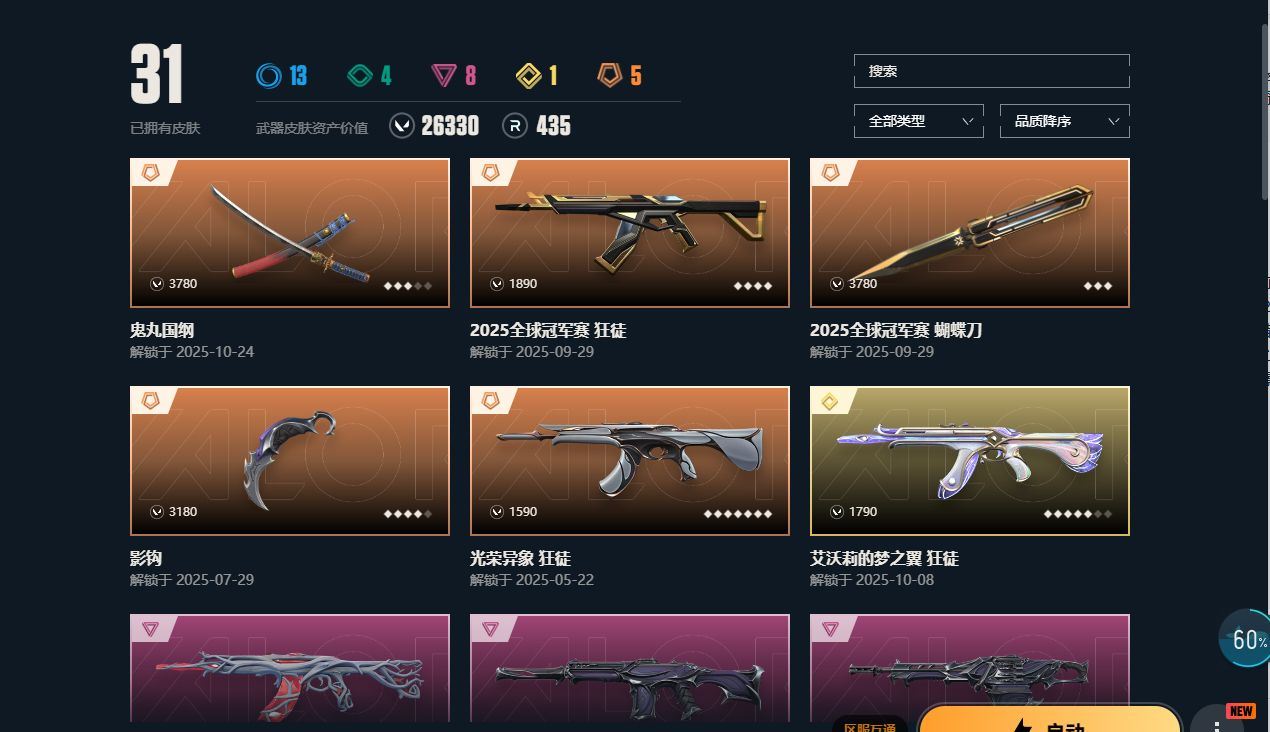Viewport: 1270px width, 732px height.
Task: Select the 鬼丸国纲 katana skin thumbnail
Action: (x=290, y=233)
